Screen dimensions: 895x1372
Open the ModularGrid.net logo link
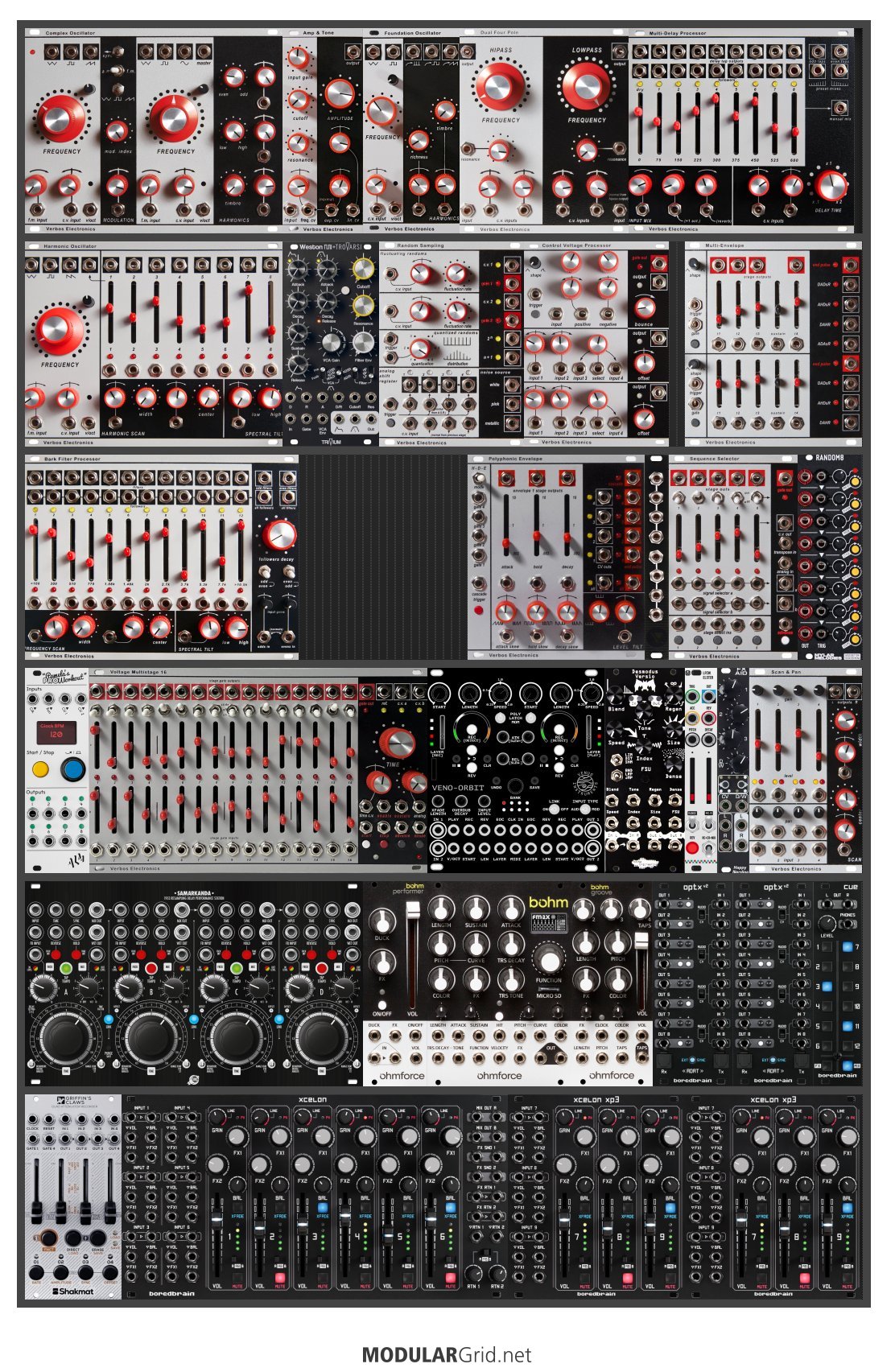[447, 1354]
